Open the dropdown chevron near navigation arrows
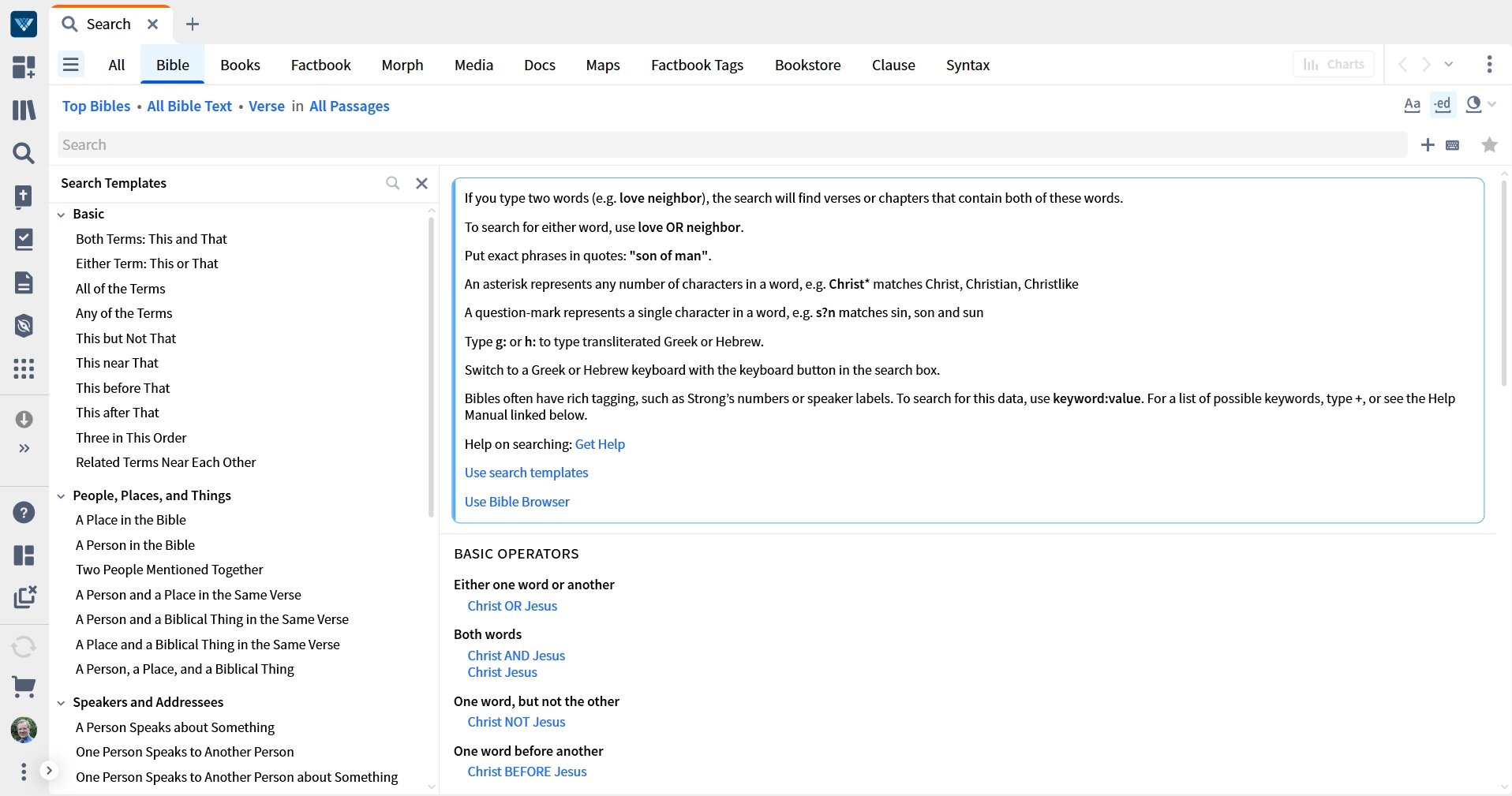The image size is (1512, 796). (1449, 65)
